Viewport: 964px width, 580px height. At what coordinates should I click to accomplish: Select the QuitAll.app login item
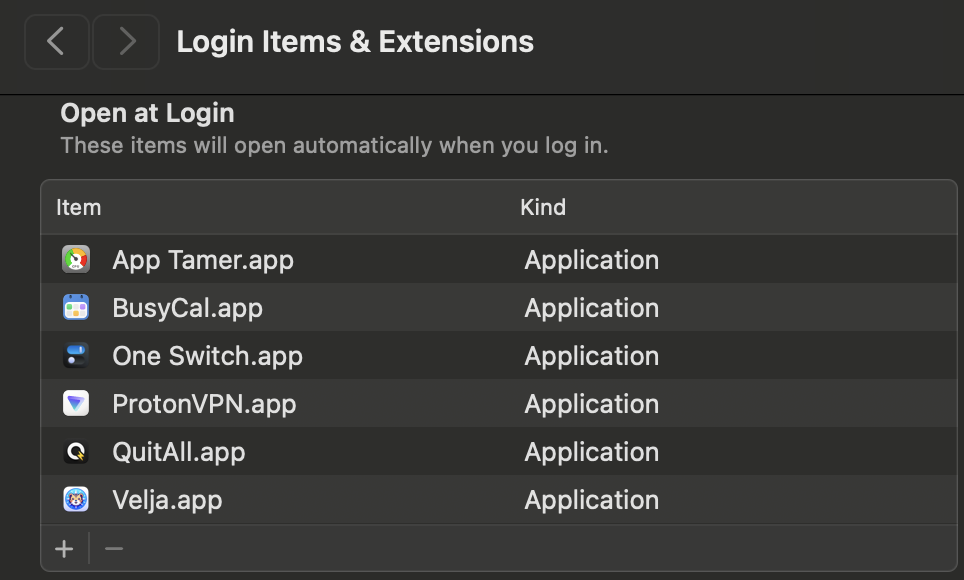tap(179, 452)
